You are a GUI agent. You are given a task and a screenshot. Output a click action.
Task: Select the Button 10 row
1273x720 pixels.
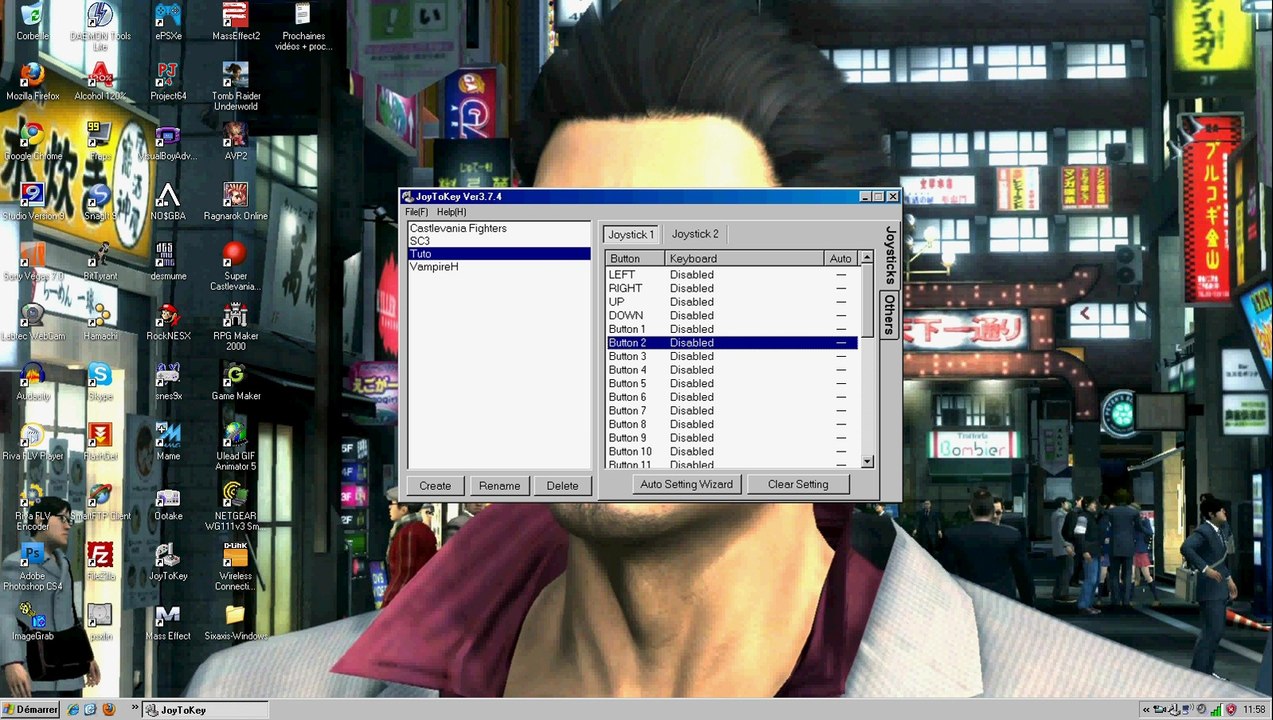[x=732, y=451]
